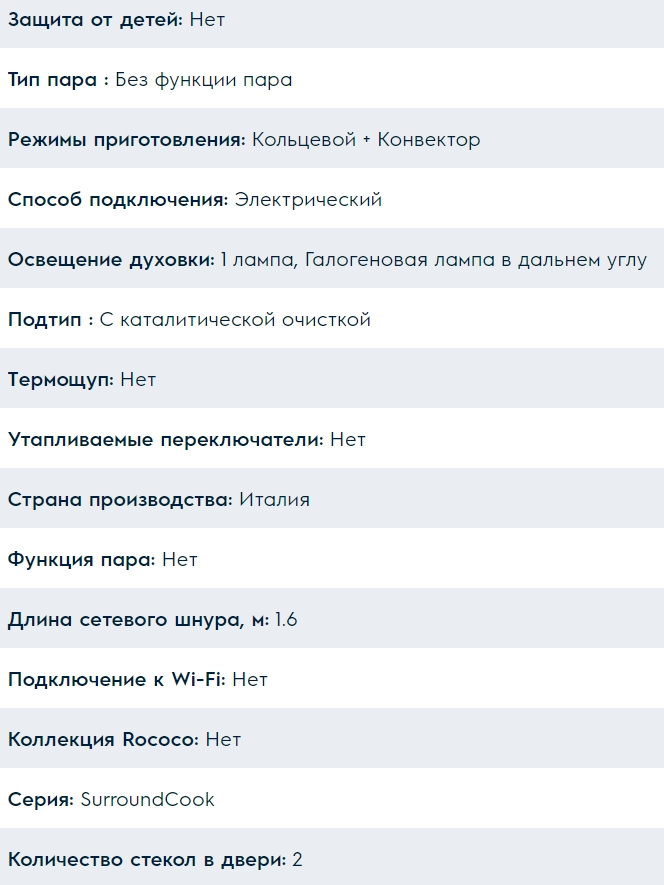This screenshot has width=664, height=885.
Task: Click the "Длина сетевого шнура, м" label
Action: click(x=138, y=620)
